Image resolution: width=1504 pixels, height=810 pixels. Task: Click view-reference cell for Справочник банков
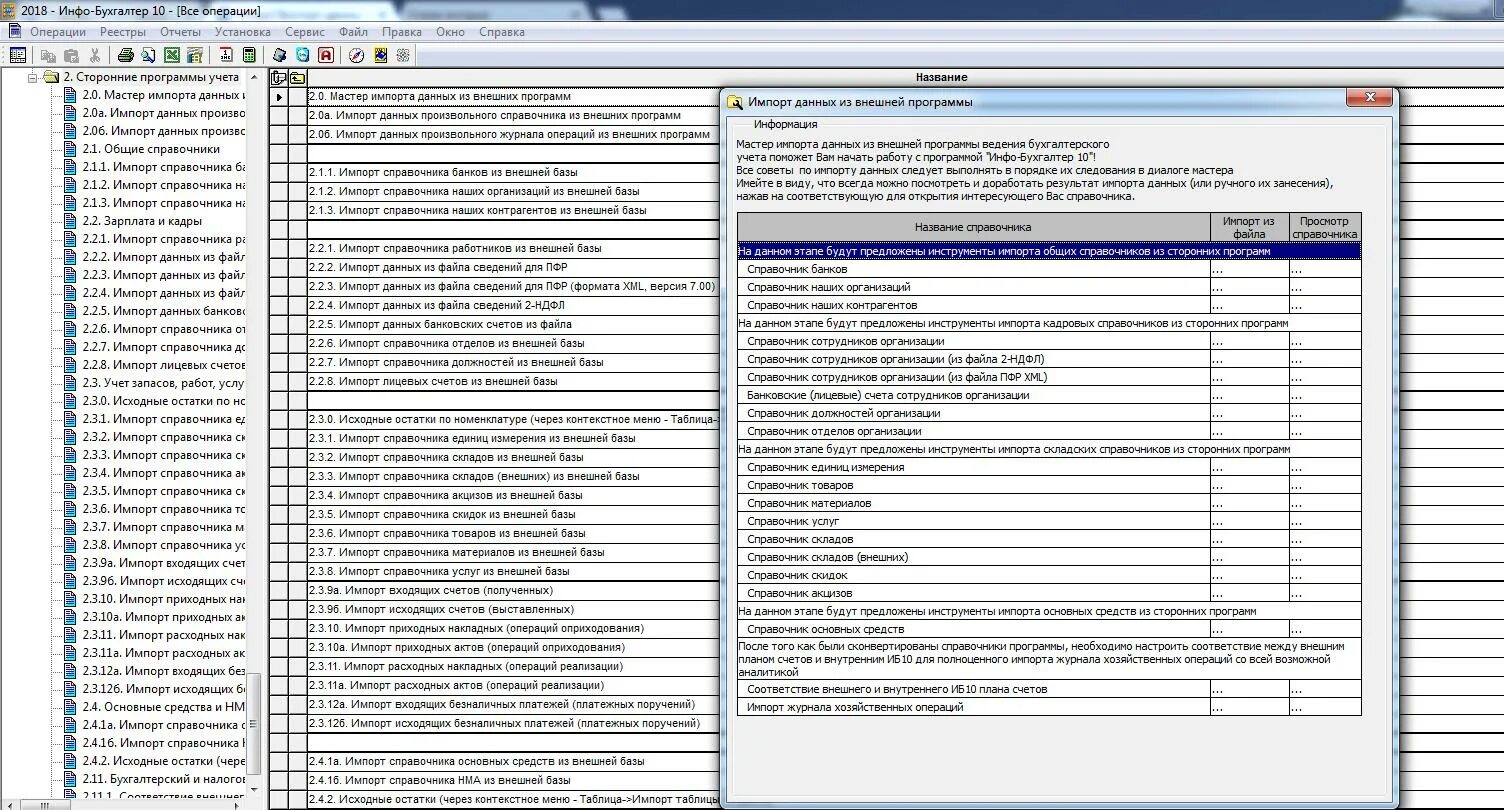(x=1325, y=269)
